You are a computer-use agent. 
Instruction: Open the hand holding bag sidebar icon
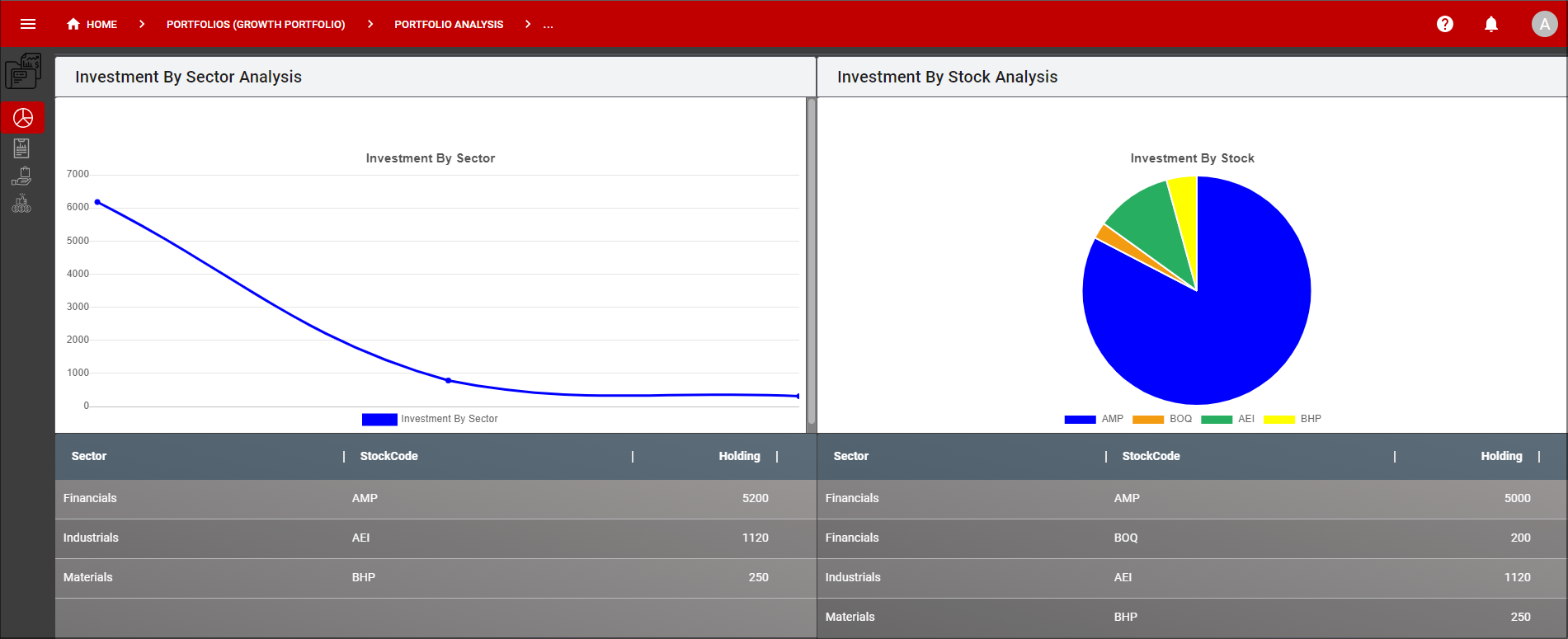pyautogui.click(x=21, y=176)
